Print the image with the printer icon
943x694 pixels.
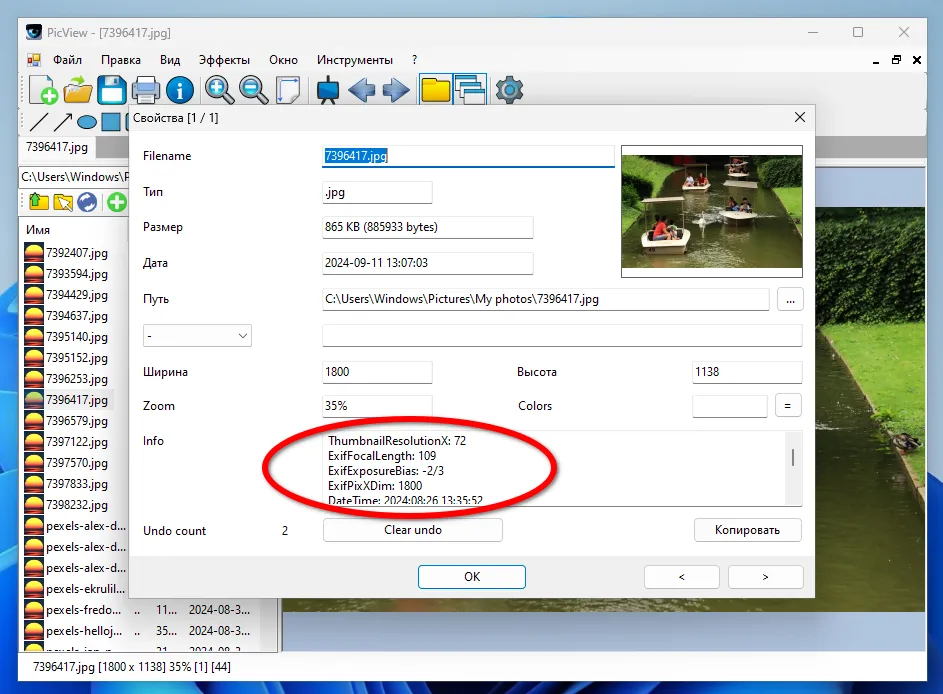(x=146, y=90)
